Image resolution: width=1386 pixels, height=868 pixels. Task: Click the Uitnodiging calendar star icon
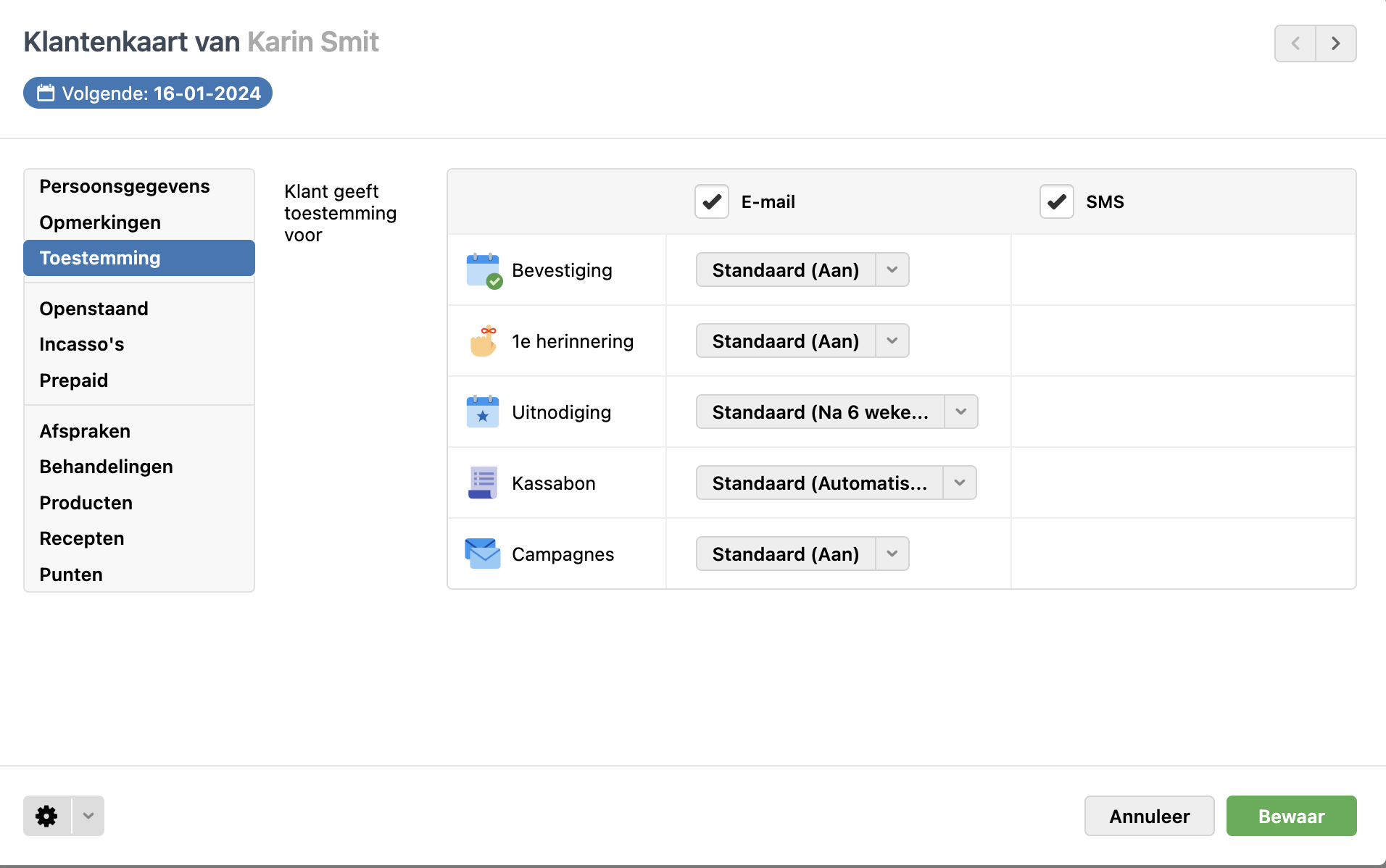[483, 412]
